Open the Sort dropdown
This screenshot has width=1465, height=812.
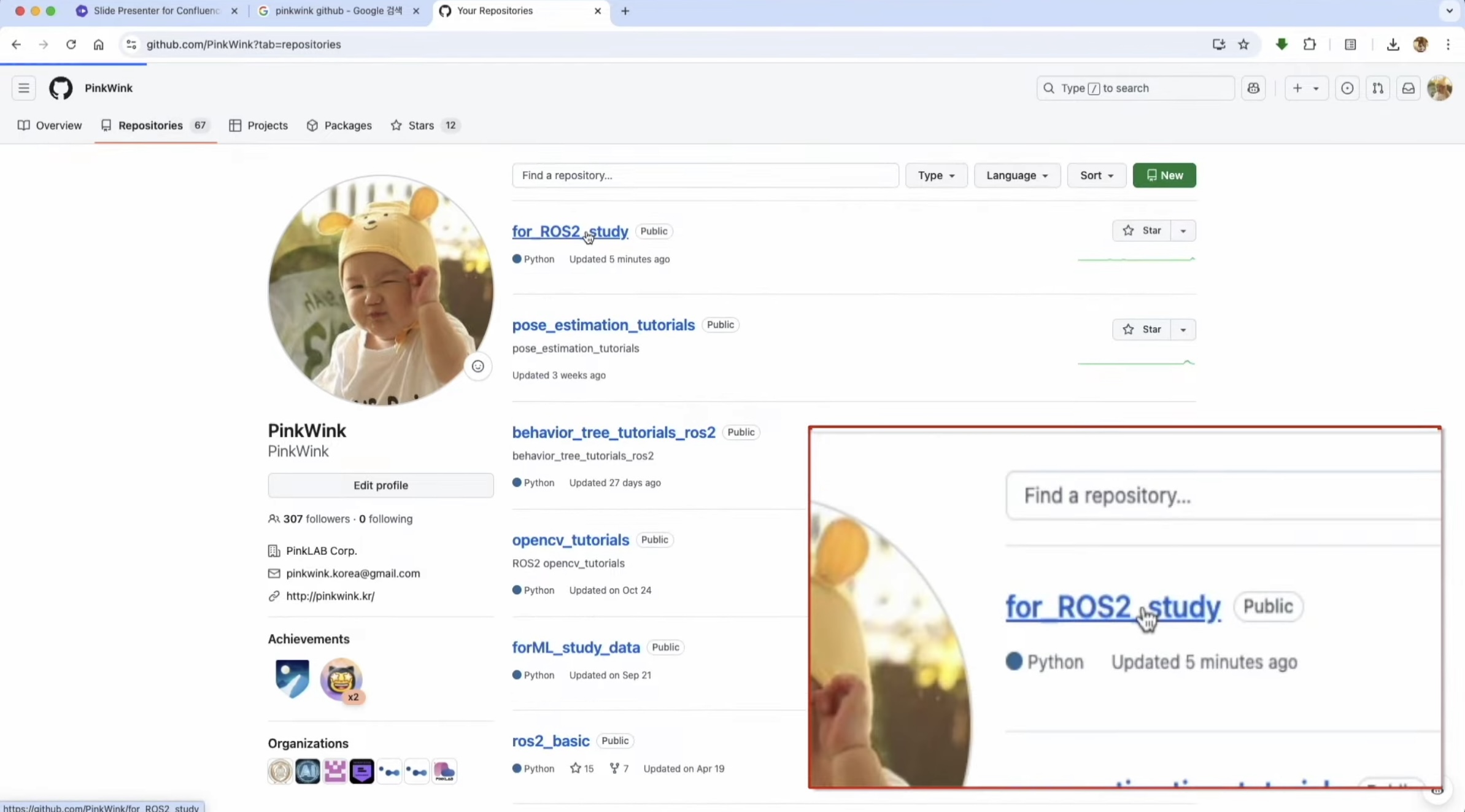1096,176
